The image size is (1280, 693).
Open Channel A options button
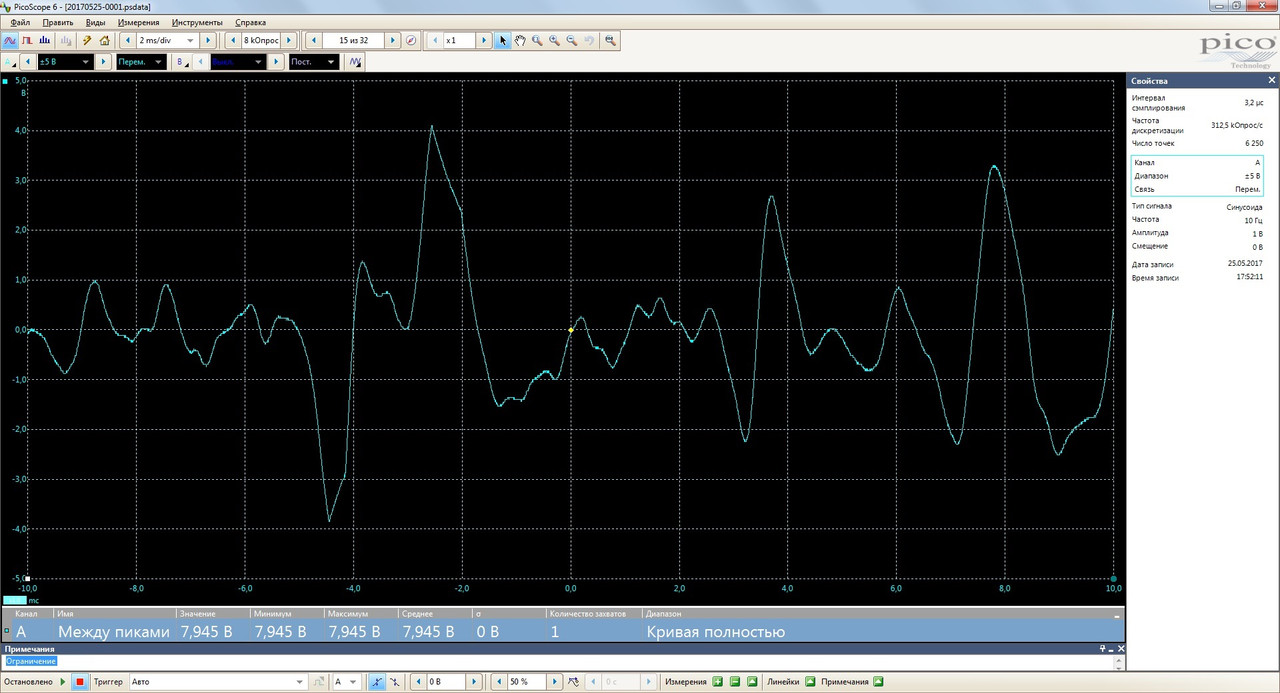click(x=10, y=61)
